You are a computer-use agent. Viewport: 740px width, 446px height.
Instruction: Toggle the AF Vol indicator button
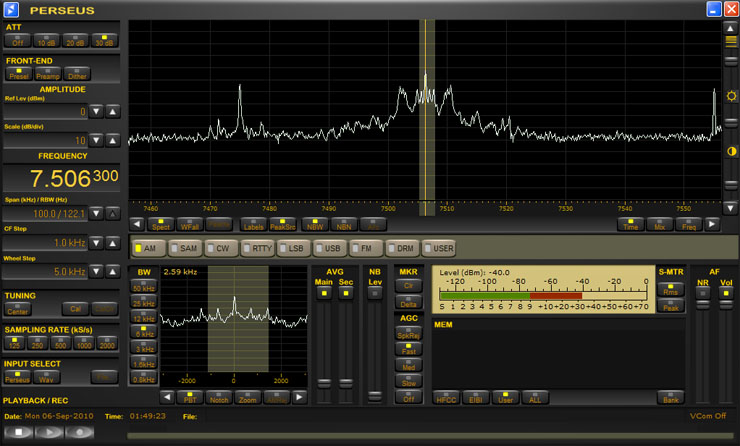[x=726, y=293]
